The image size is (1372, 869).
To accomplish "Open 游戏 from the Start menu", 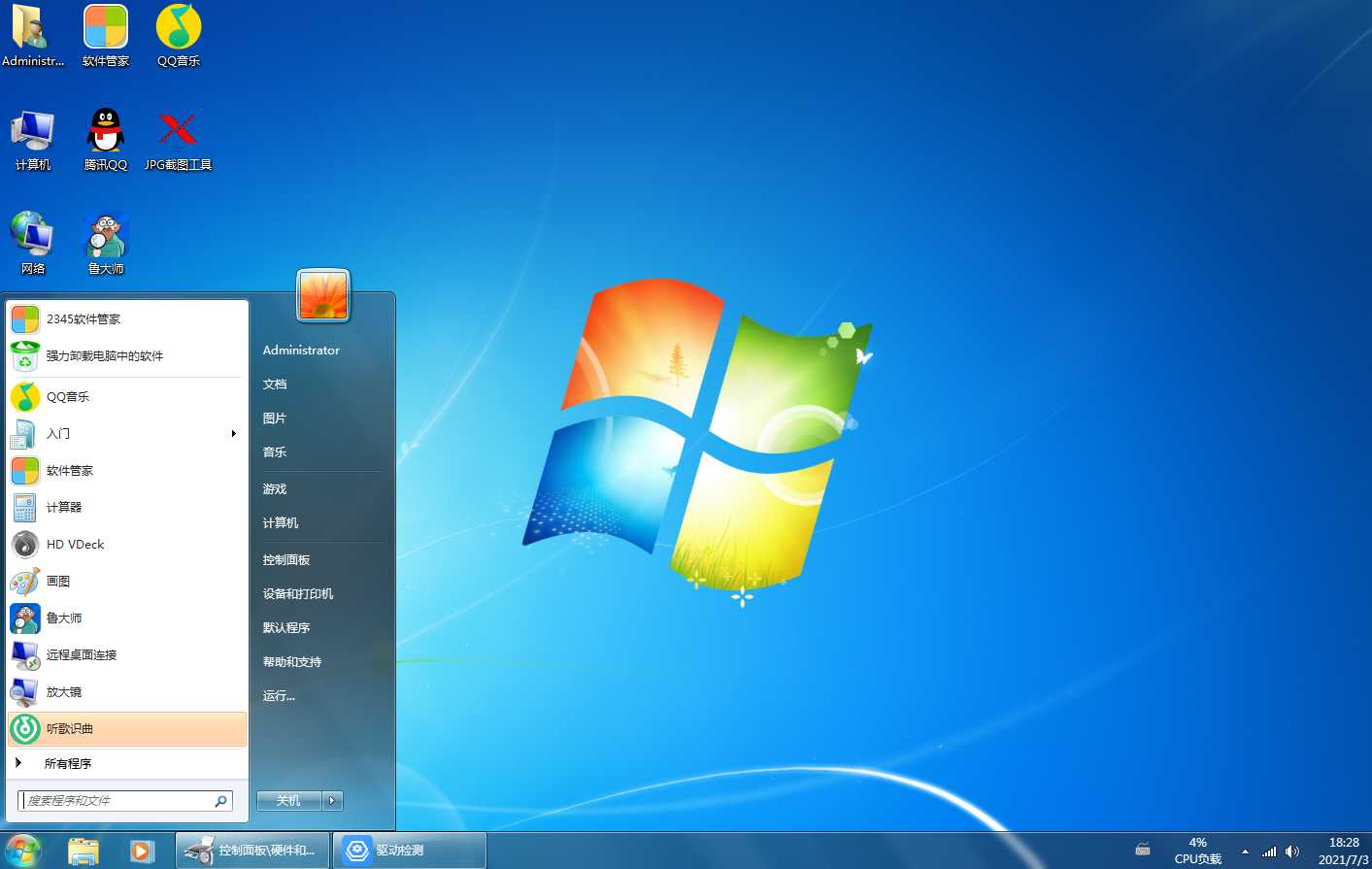I will pos(275,489).
